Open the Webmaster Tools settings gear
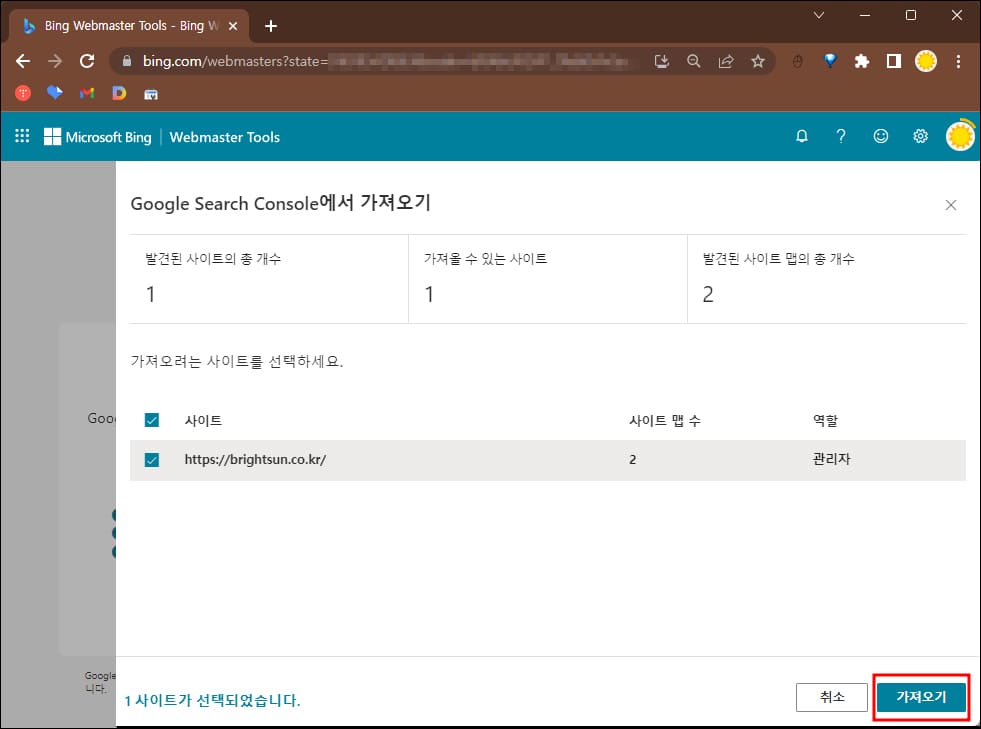 pos(920,136)
